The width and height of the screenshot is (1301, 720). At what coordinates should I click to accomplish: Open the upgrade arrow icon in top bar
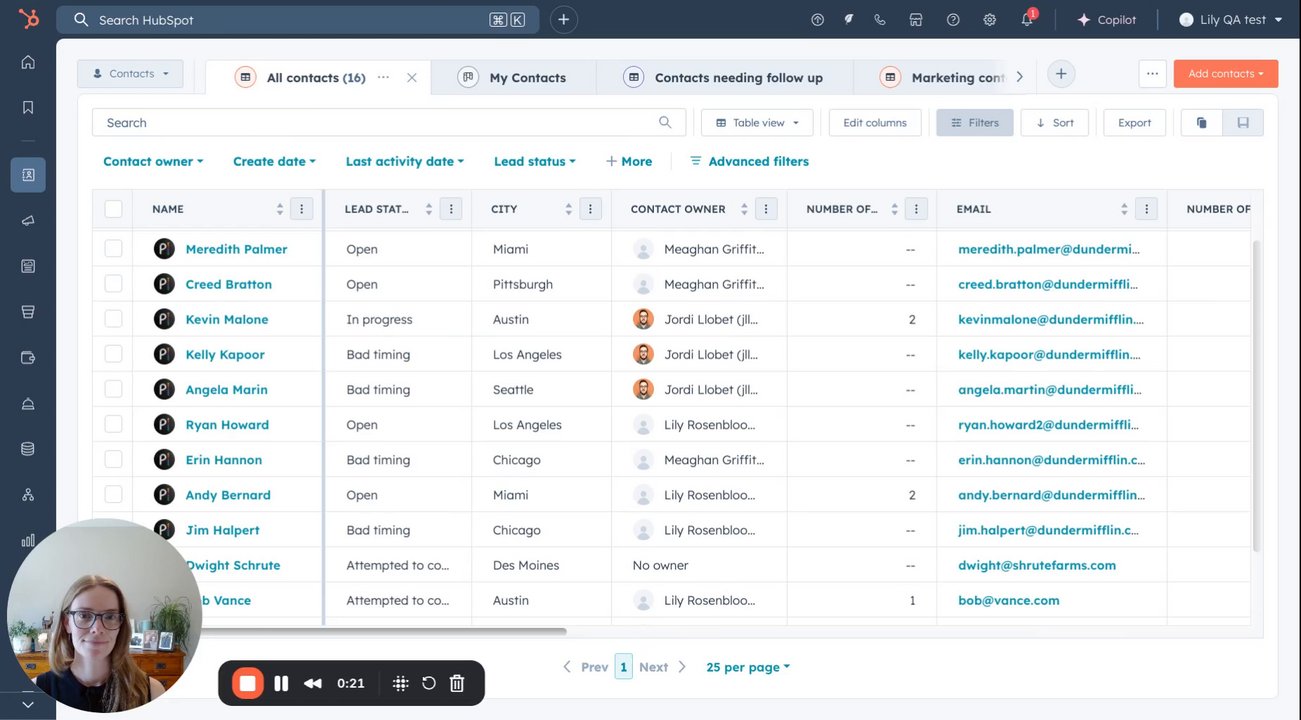click(x=817, y=19)
